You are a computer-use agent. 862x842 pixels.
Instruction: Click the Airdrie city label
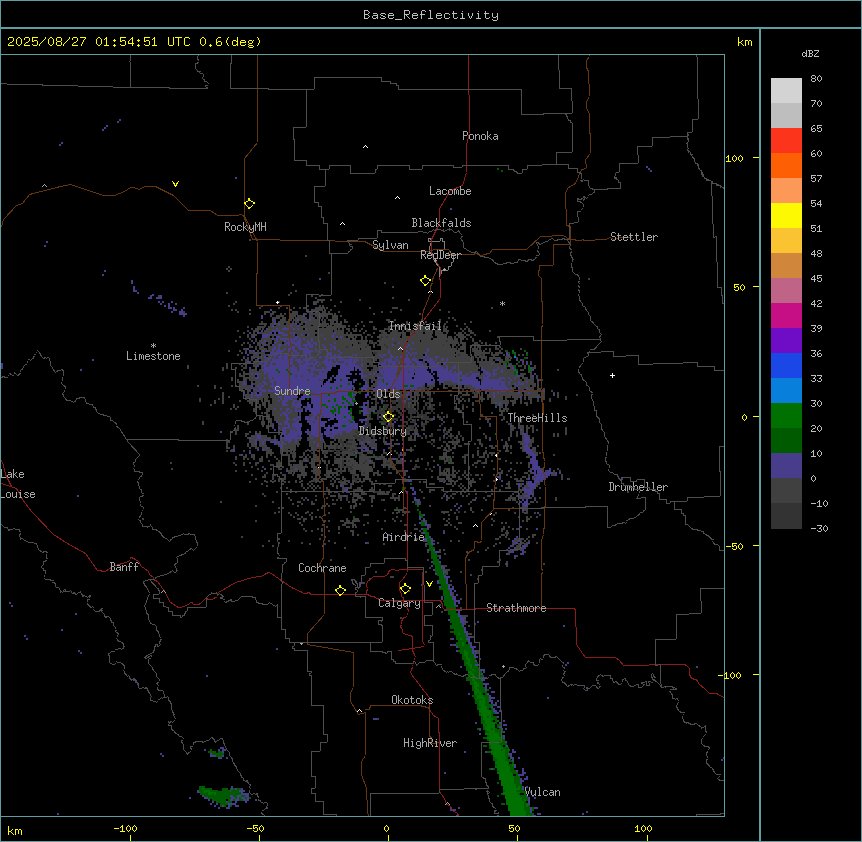[x=404, y=537]
